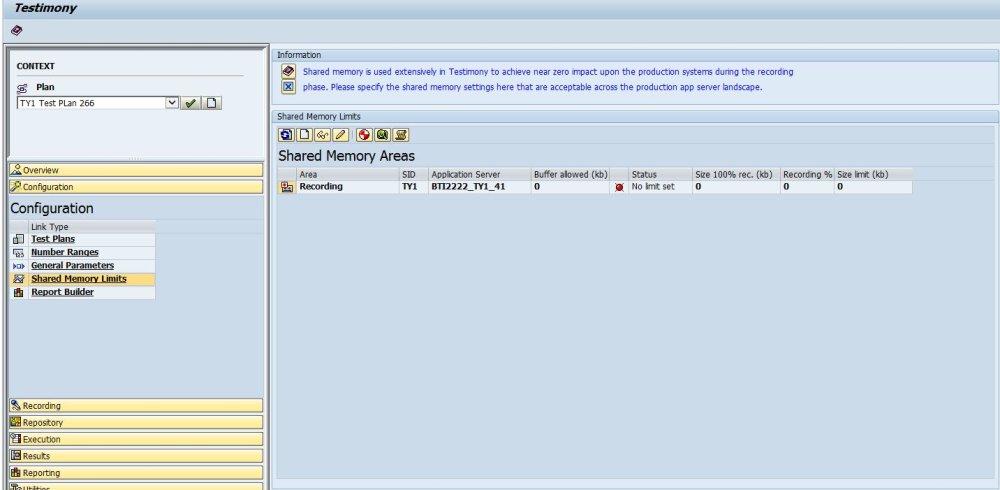Click the glasses display icon in Shared Memory toolbar
The width and height of the screenshot is (1000, 490).
[322, 135]
